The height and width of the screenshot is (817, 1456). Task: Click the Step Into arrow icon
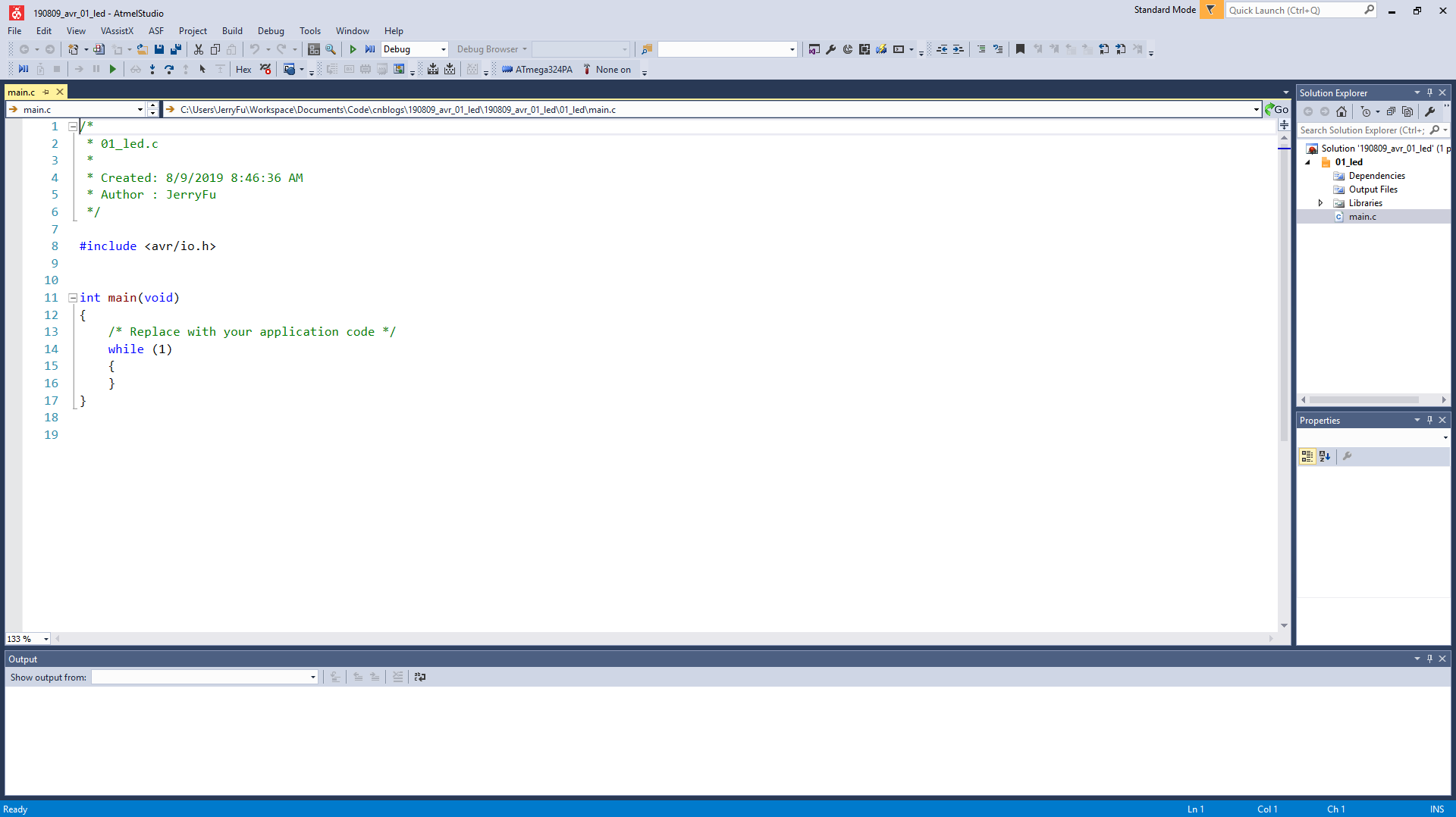(152, 70)
